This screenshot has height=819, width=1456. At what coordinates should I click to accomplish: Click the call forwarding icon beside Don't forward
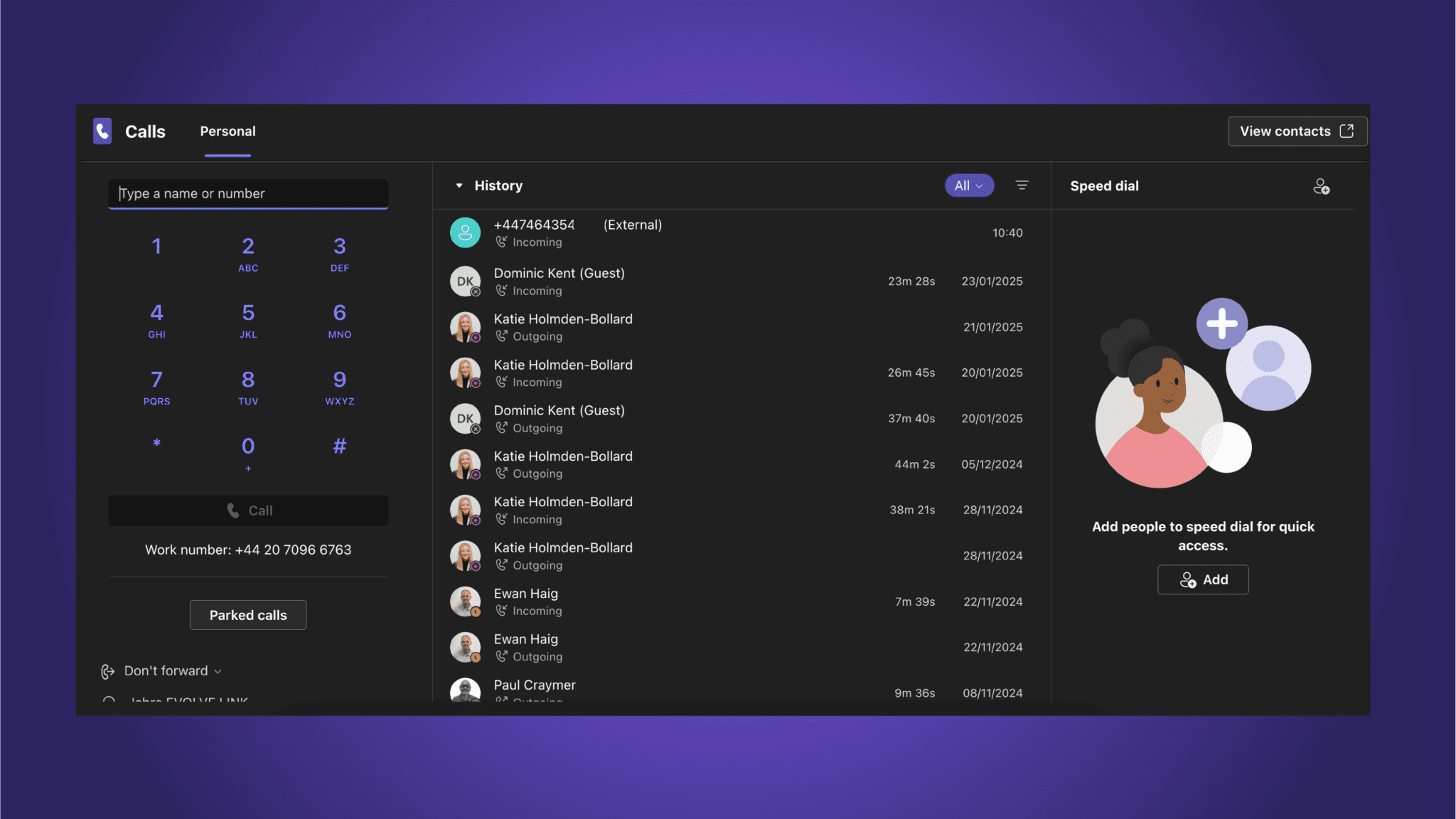[108, 670]
